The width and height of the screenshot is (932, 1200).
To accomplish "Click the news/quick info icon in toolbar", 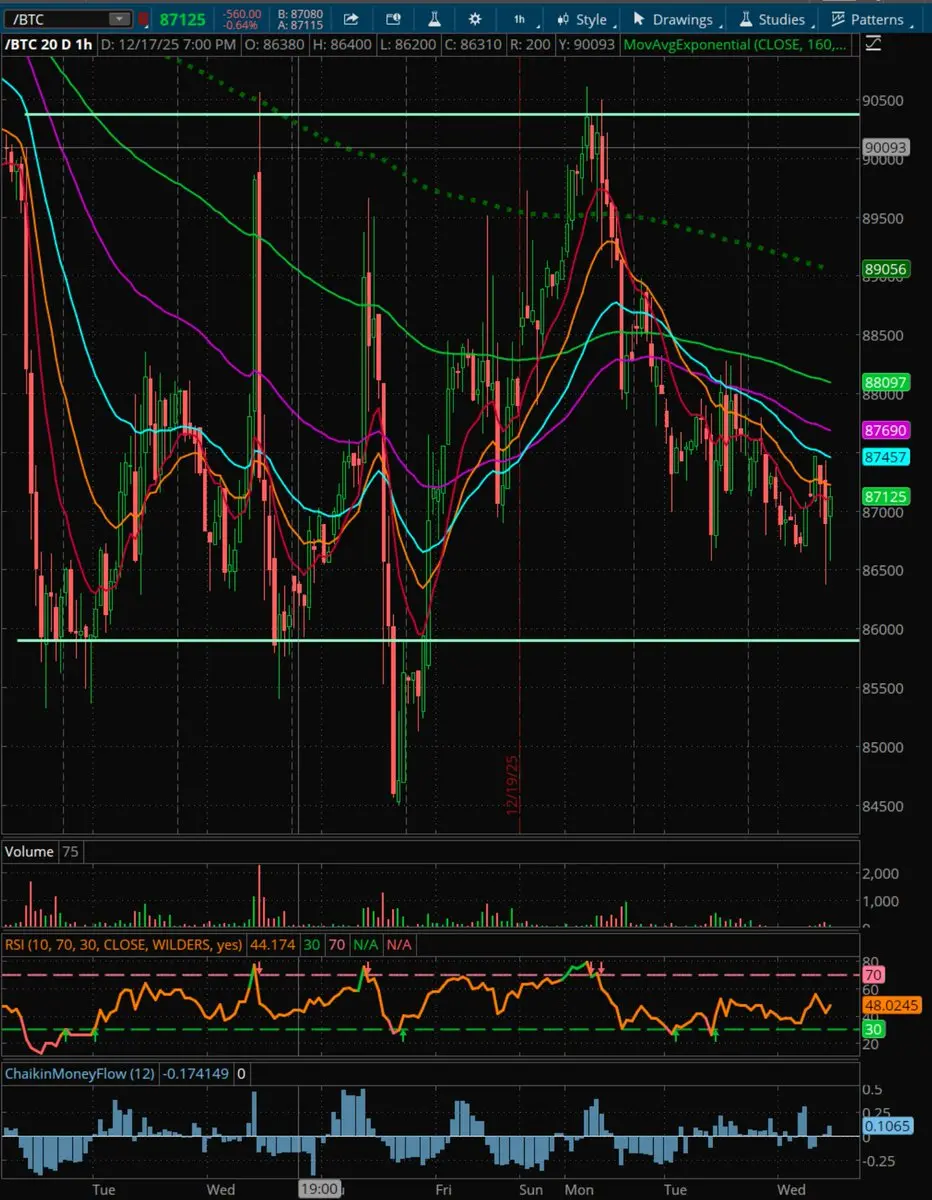I will click(x=393, y=18).
